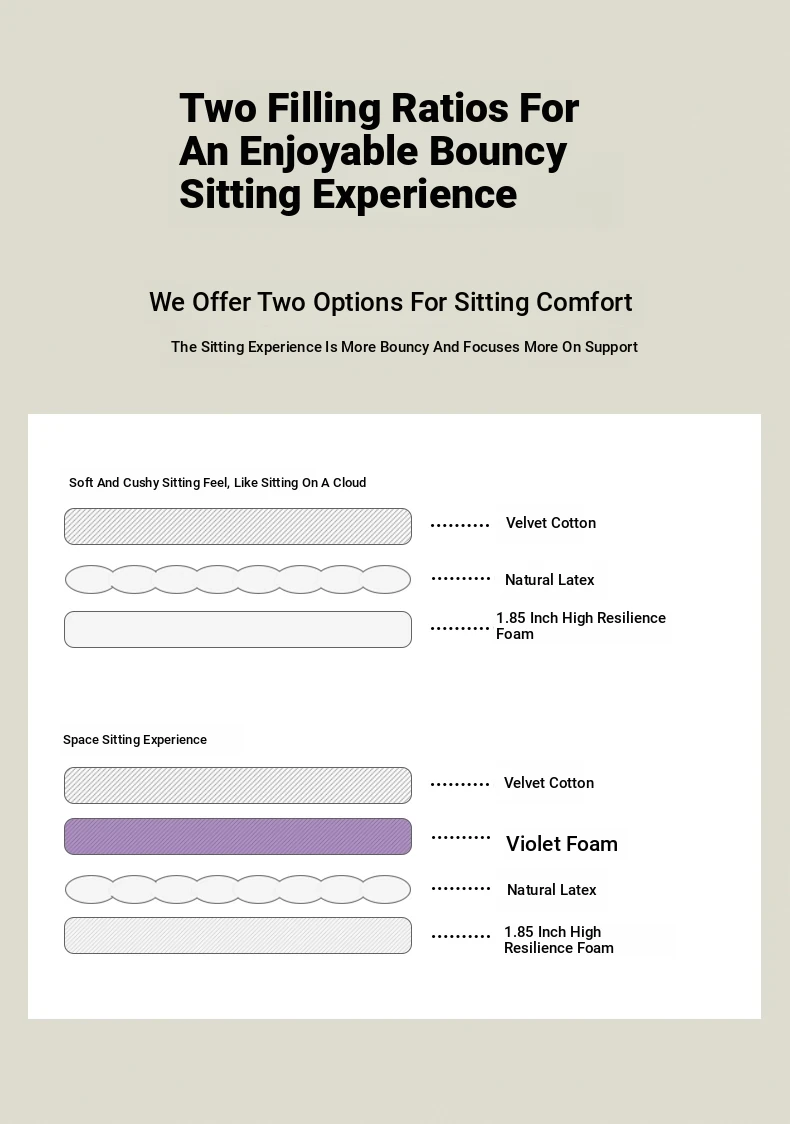
Task: Click the lower Natural Latex oval layer graphic
Action: tap(238, 890)
